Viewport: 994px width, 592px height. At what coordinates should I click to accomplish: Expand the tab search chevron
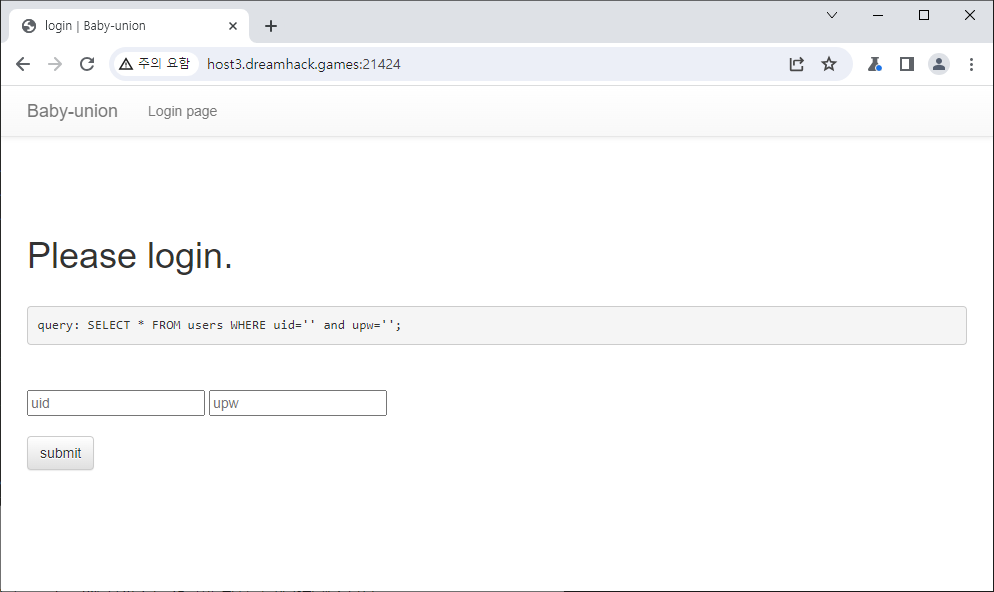[831, 15]
